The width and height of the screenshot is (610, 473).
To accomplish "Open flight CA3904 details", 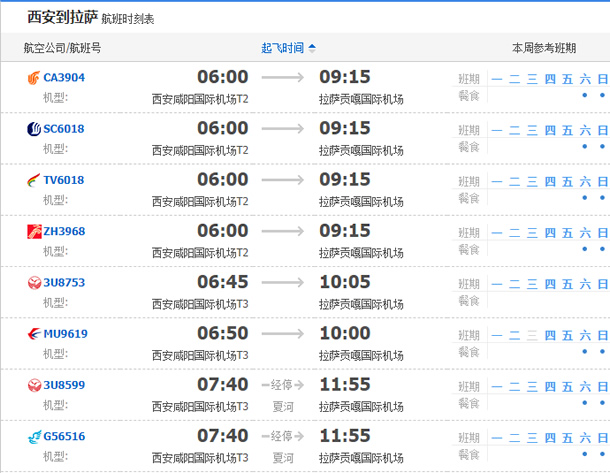I will tap(64, 77).
